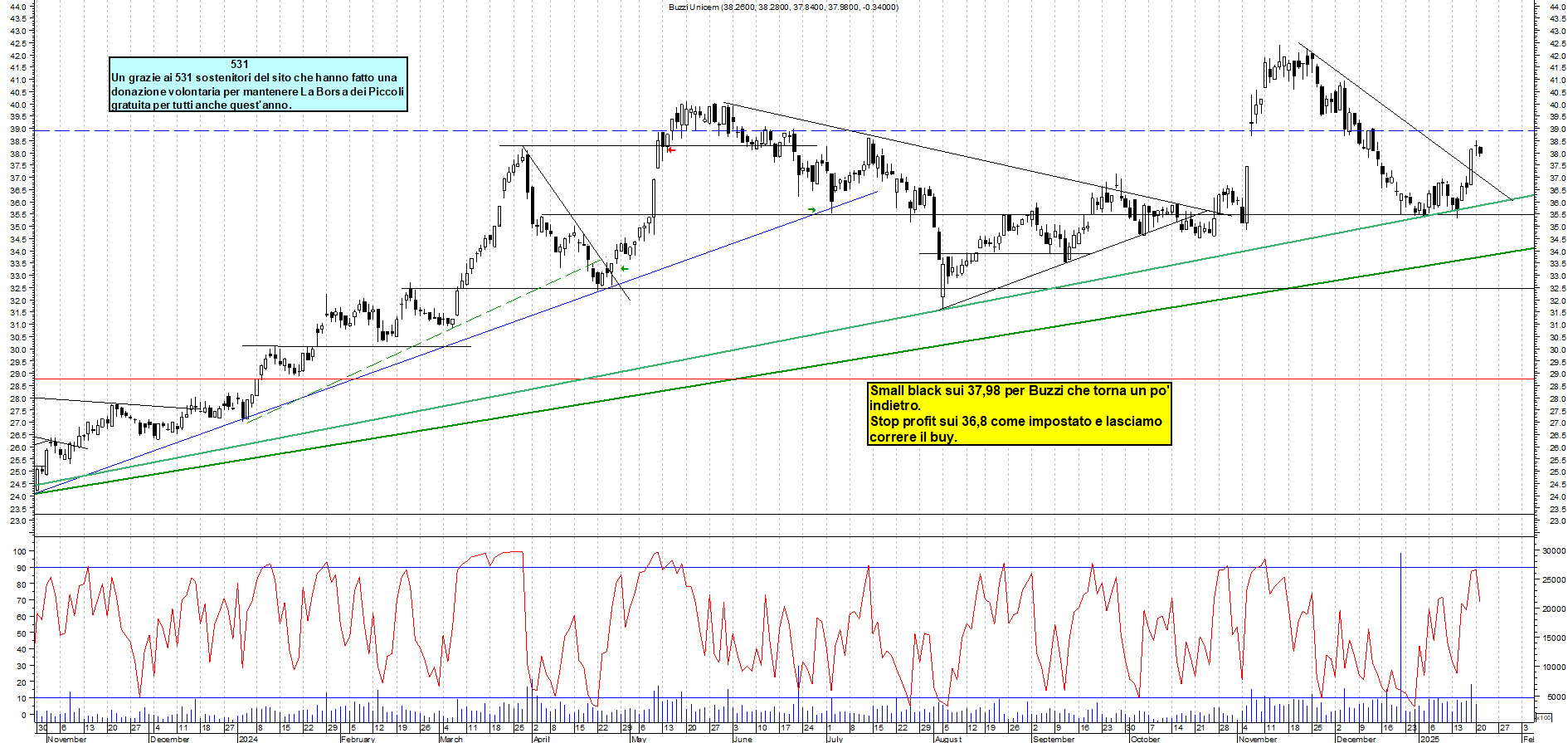Click the 2024 year label on the time axis
The image size is (1568, 743).
tap(247, 739)
